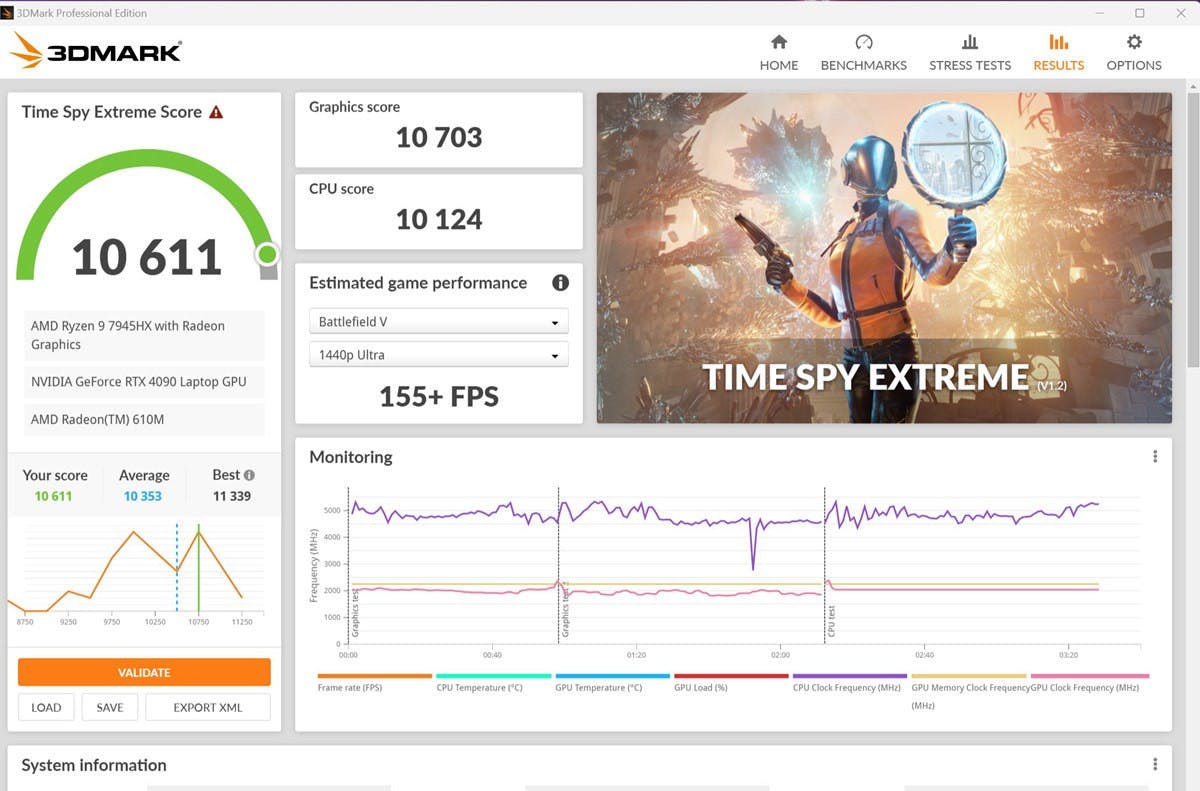Open the System information three-dot menu

point(1155,765)
